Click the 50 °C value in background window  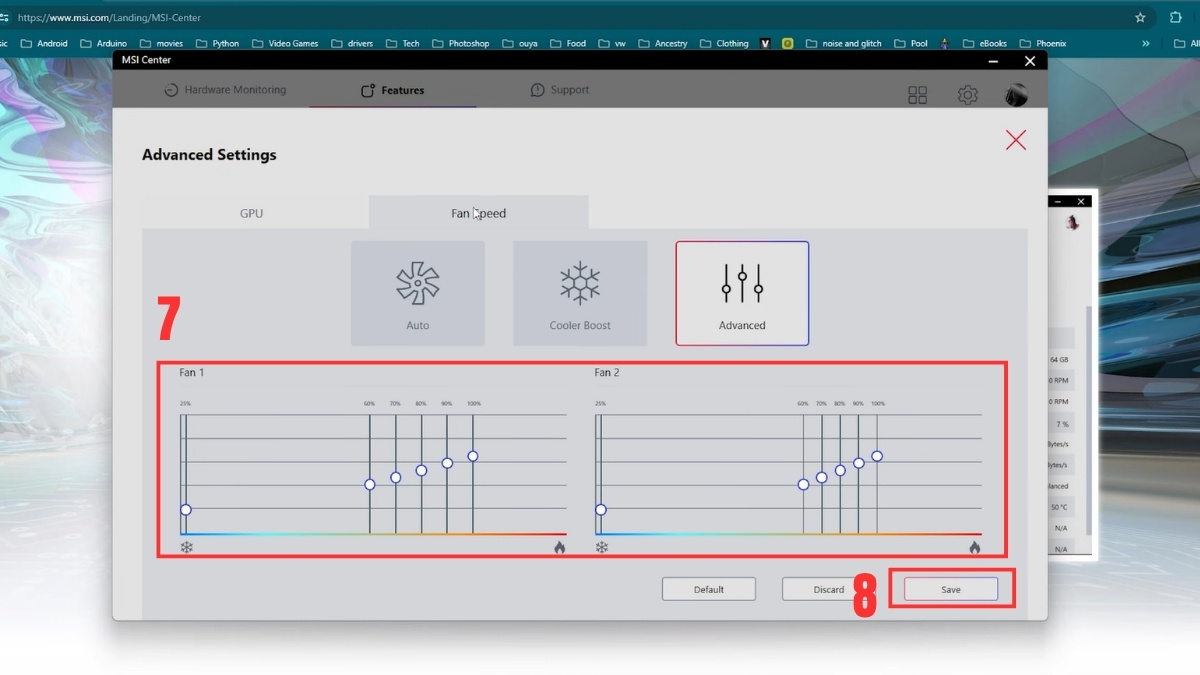1060,507
